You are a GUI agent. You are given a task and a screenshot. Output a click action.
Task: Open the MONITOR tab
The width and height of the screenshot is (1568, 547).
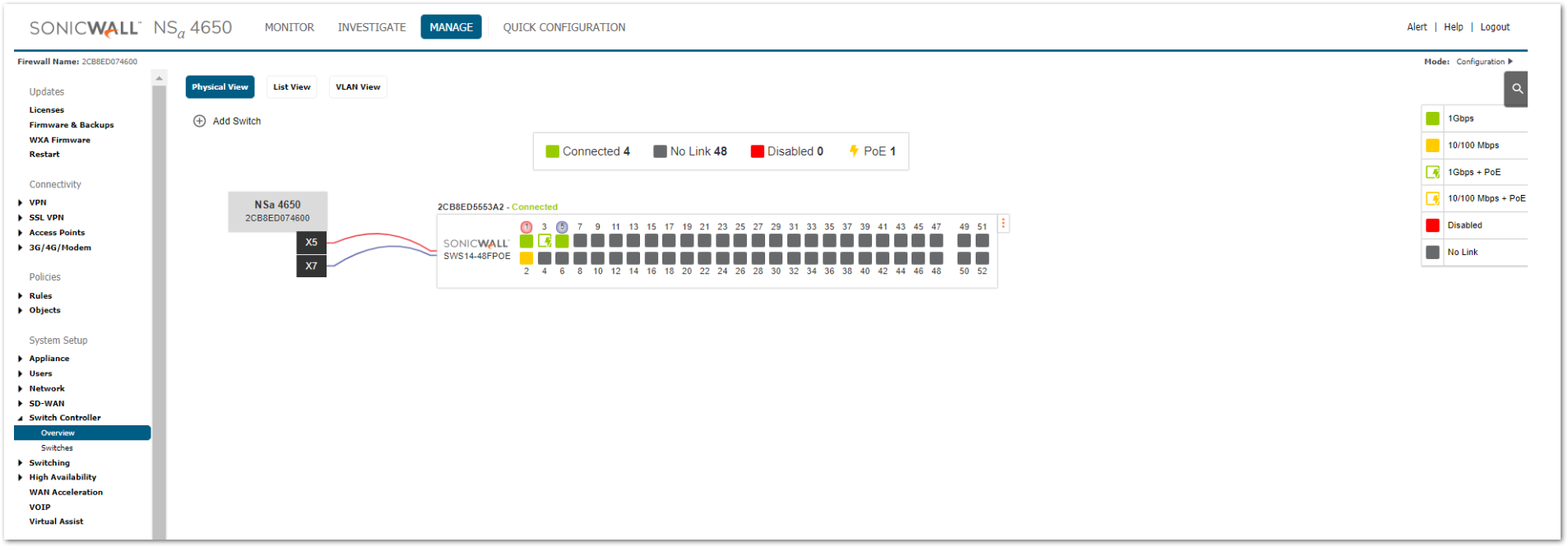(290, 27)
